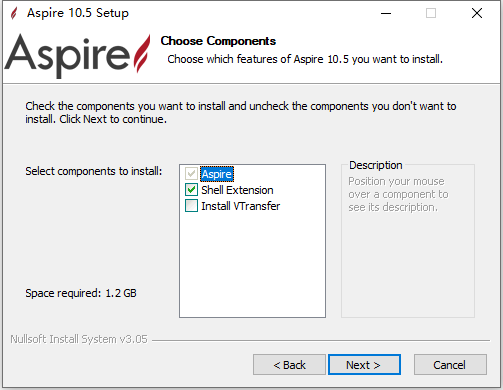Select the Shell Extension label text
The image size is (503, 390).
[237, 190]
